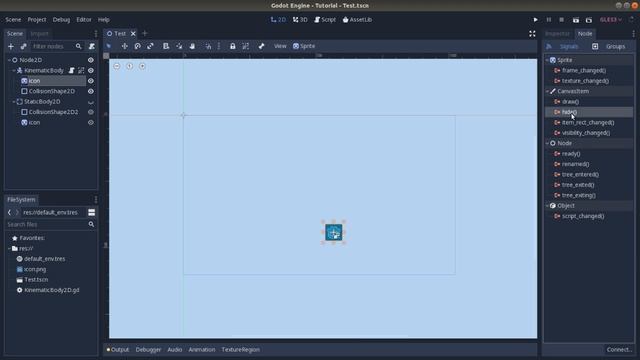Toggle visibility of selected icon sprite

click(91, 81)
